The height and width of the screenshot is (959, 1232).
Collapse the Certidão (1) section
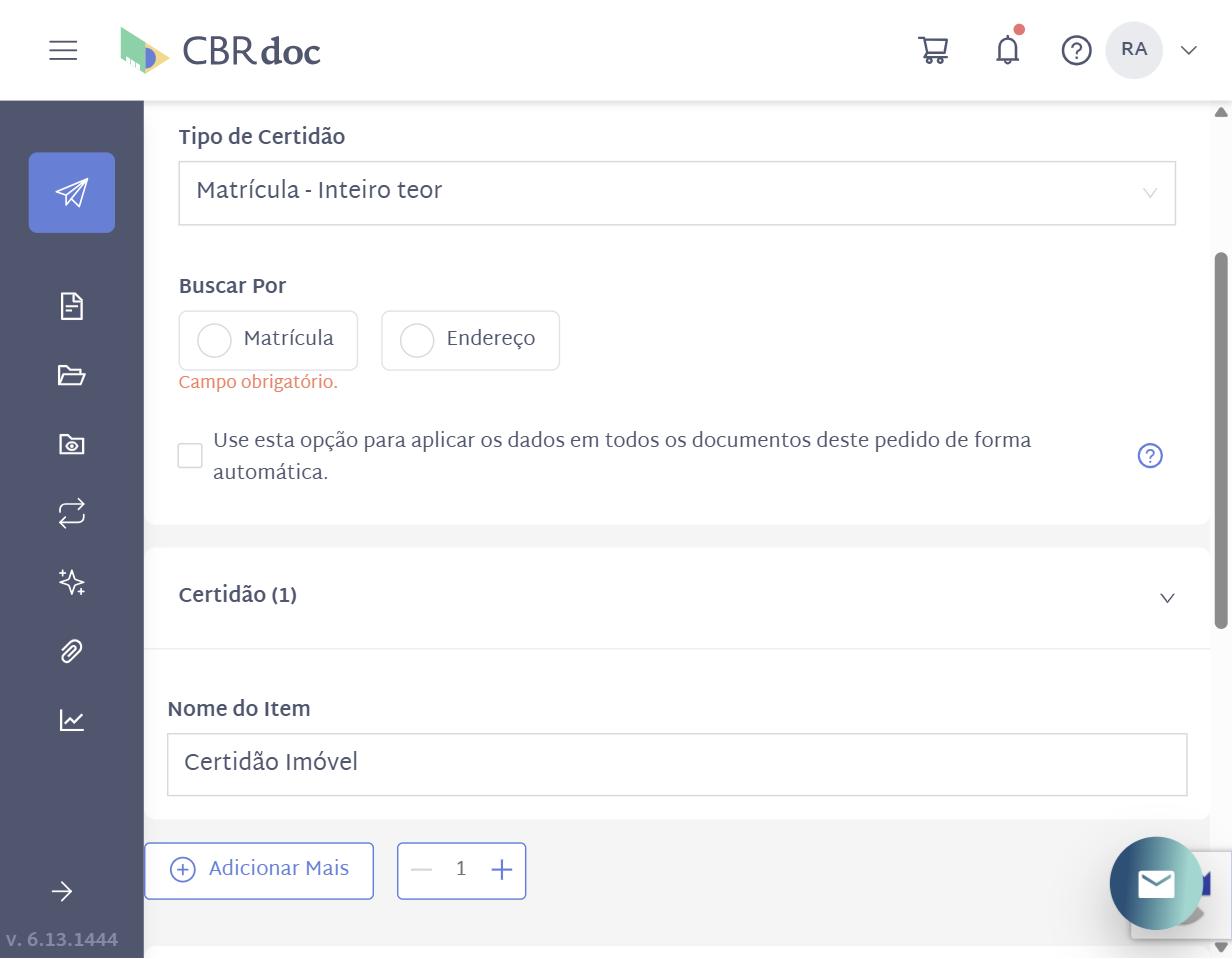pyautogui.click(x=1167, y=598)
